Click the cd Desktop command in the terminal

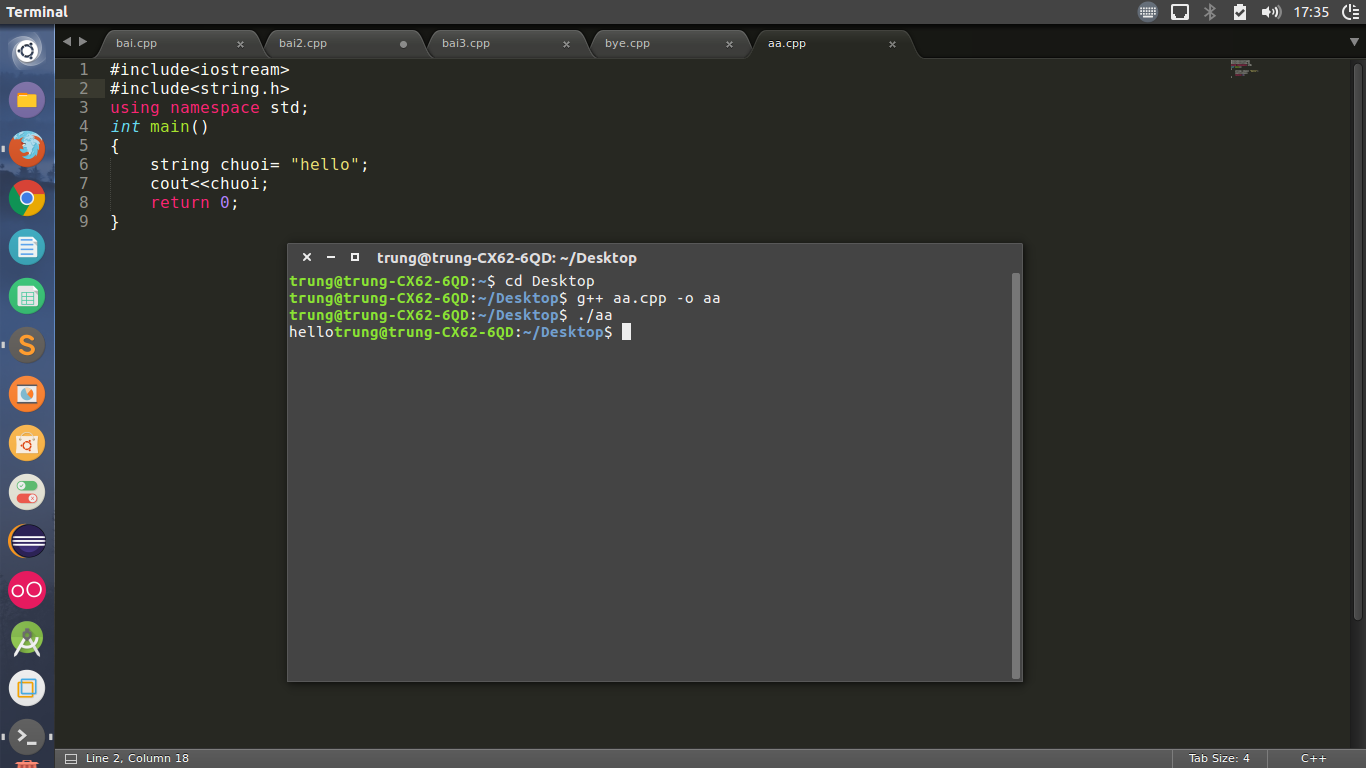550,281
